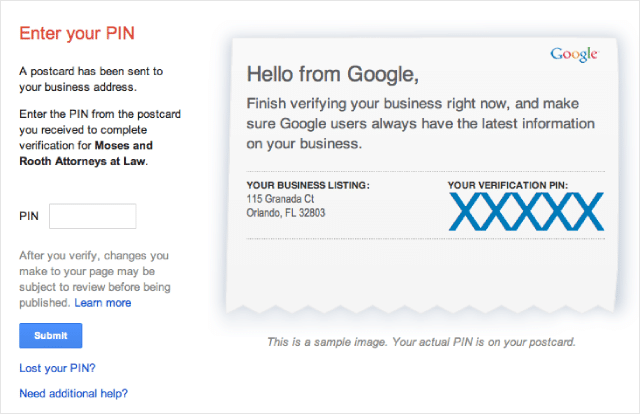Click the Hello from Google heading

332,74
